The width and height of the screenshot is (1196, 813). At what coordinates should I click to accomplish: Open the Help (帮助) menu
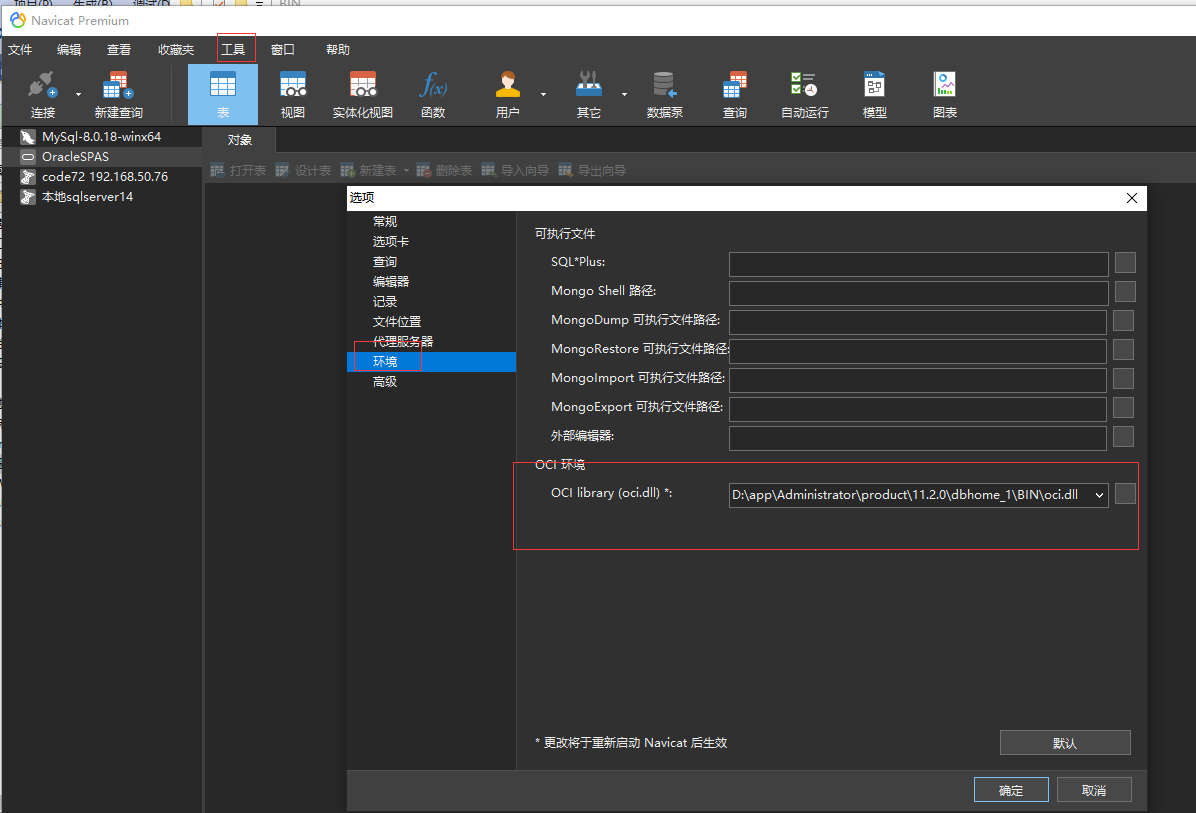point(338,50)
